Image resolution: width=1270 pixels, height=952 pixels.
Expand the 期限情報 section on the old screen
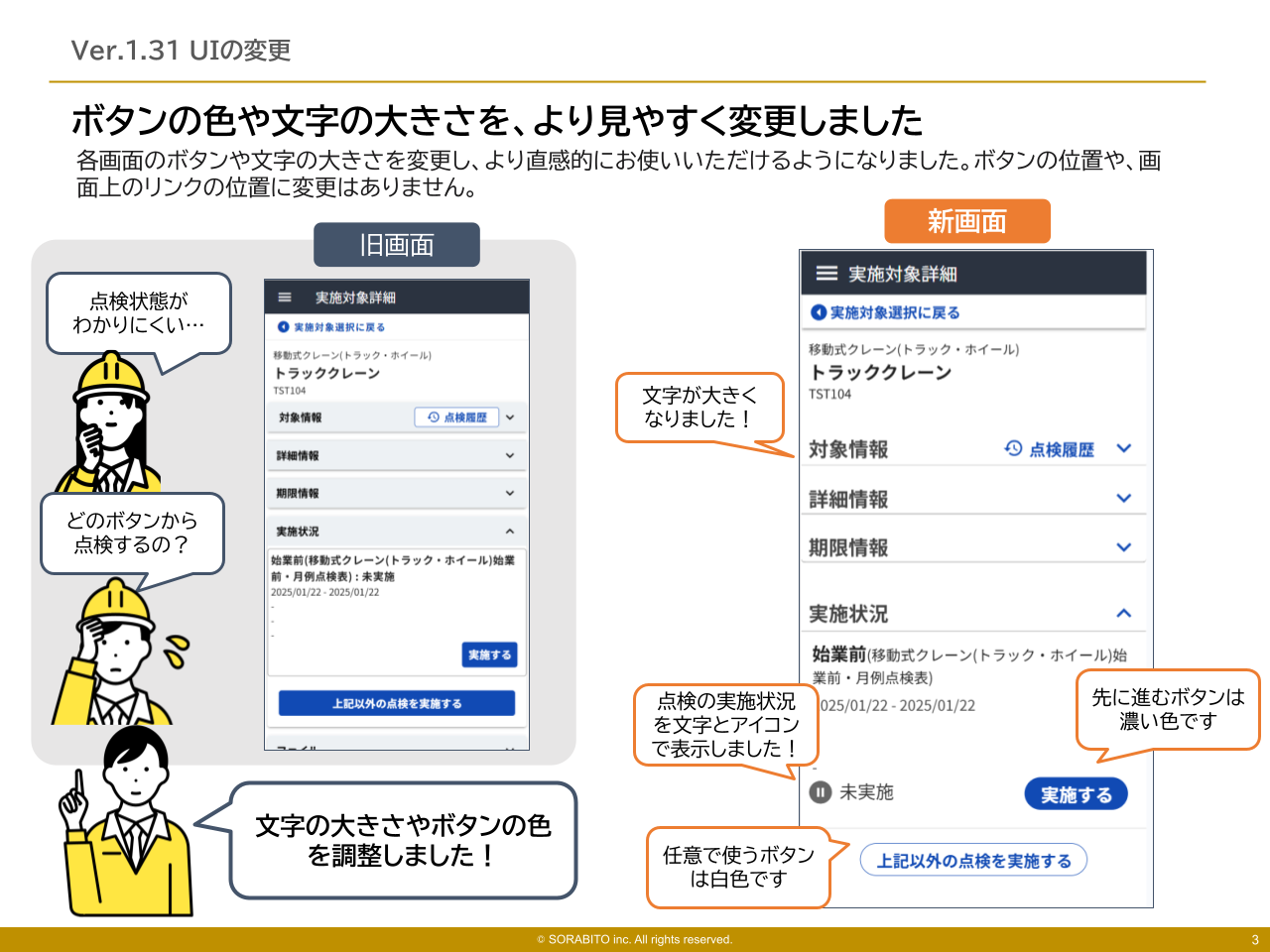click(x=509, y=493)
